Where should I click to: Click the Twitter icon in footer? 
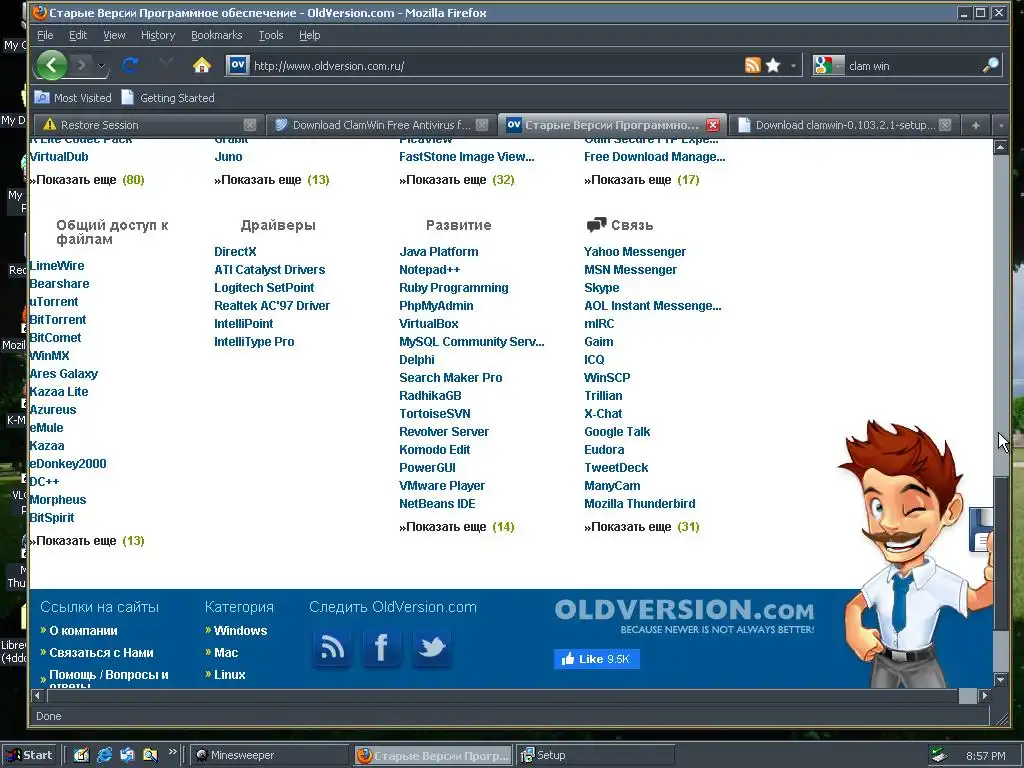(x=432, y=648)
